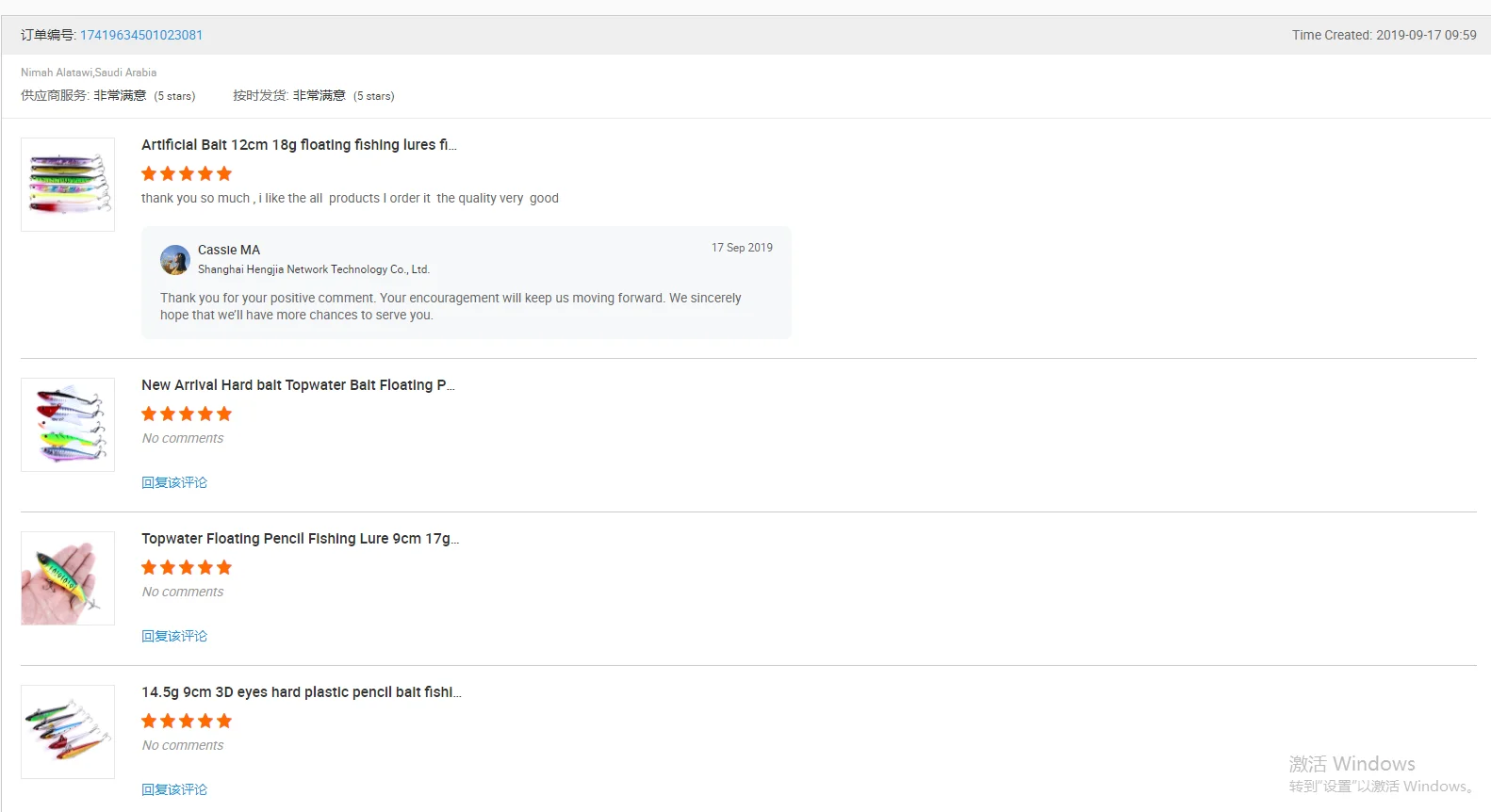Viewport: 1491px width, 812px height.
Task: Click the stars under 14.5g 9cm bait
Action: click(x=187, y=721)
